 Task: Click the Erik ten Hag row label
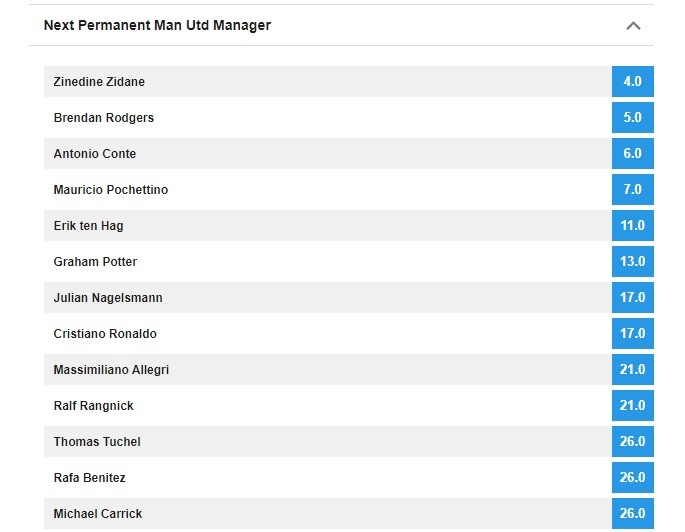click(88, 226)
